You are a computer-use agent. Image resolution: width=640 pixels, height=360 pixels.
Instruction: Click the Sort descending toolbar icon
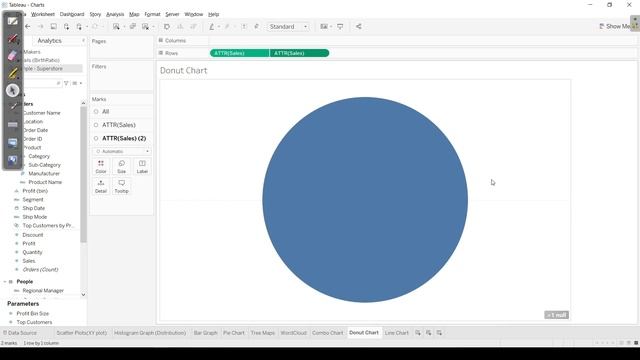[x=193, y=27]
